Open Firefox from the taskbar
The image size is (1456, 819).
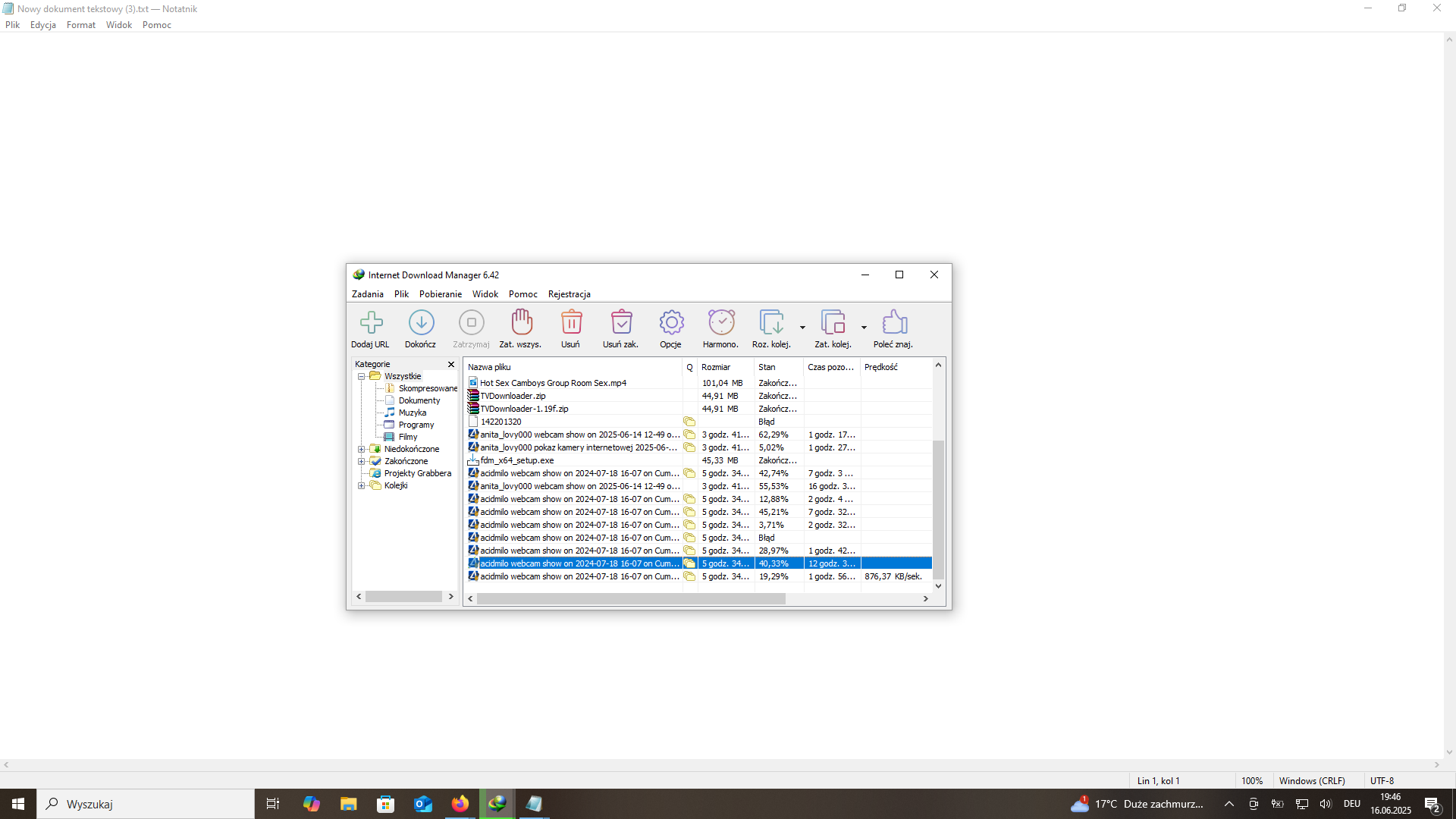click(x=460, y=804)
